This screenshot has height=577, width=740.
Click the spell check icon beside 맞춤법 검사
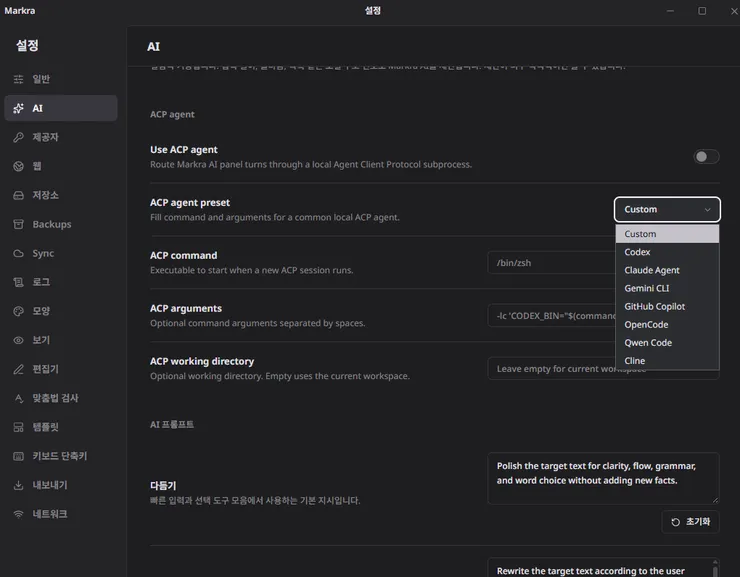click(x=18, y=398)
